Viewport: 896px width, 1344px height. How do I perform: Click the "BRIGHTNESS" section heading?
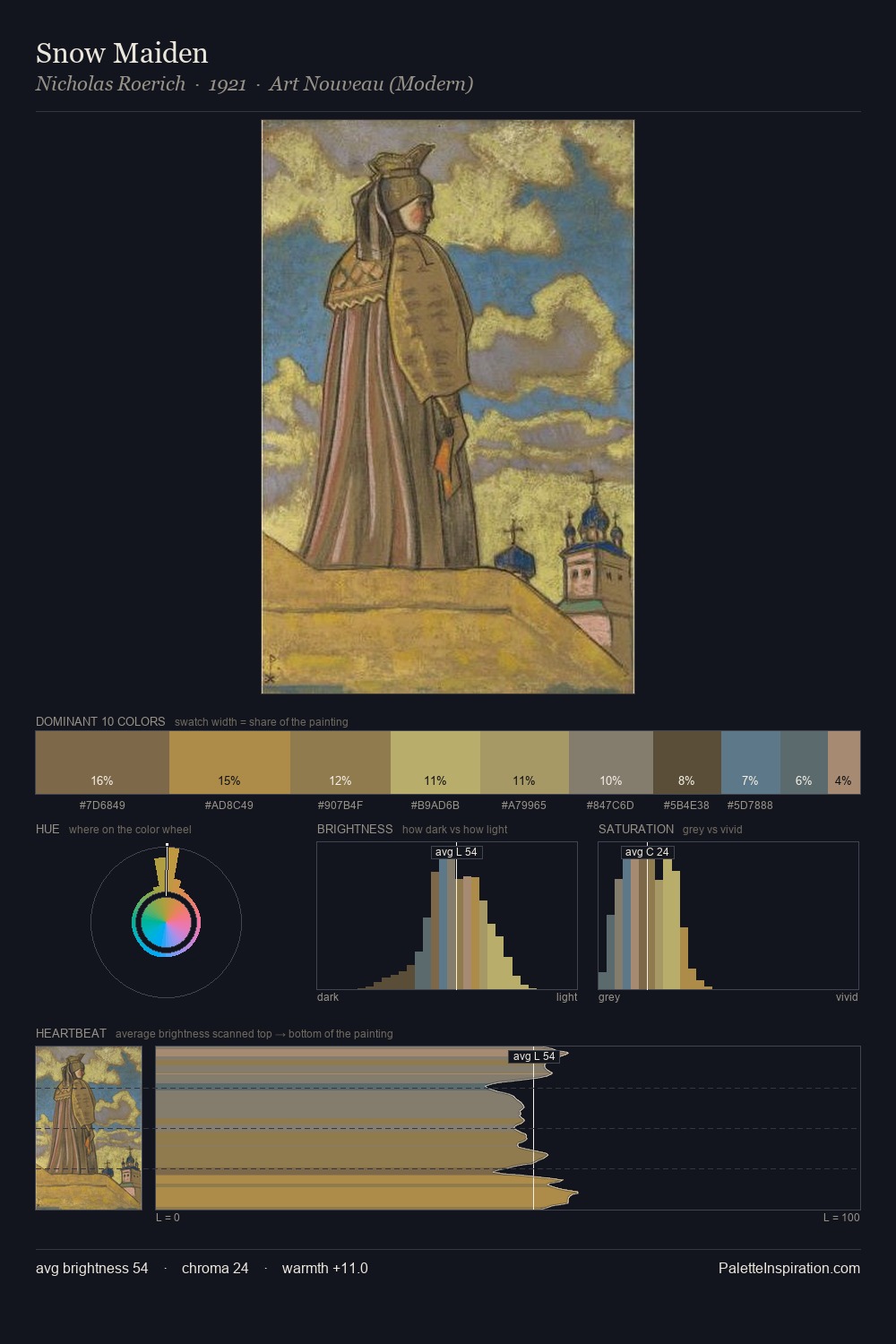[x=355, y=829]
